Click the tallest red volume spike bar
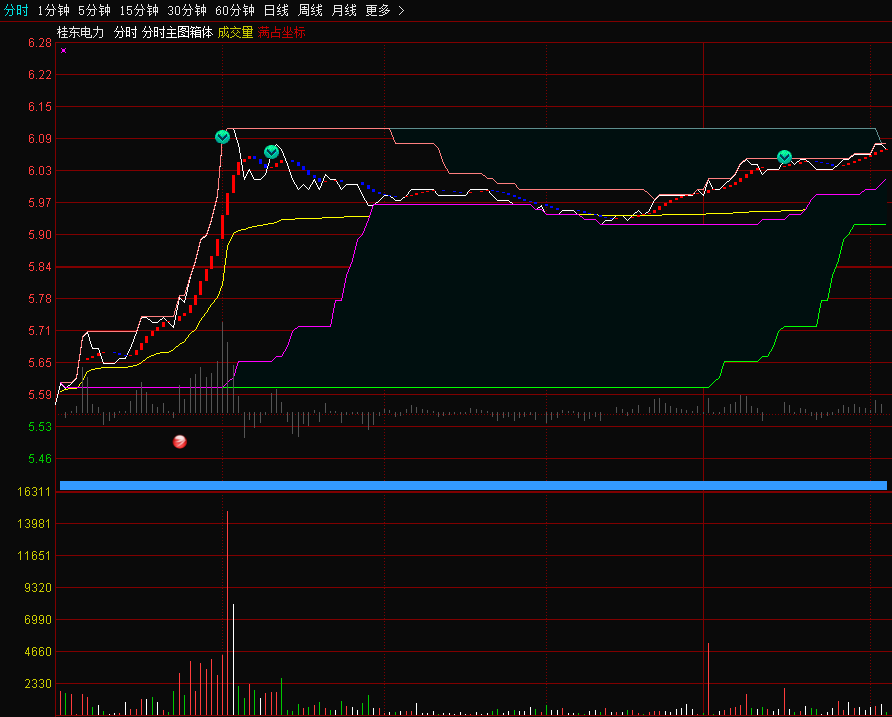The width and height of the screenshot is (892, 717). coord(228,613)
